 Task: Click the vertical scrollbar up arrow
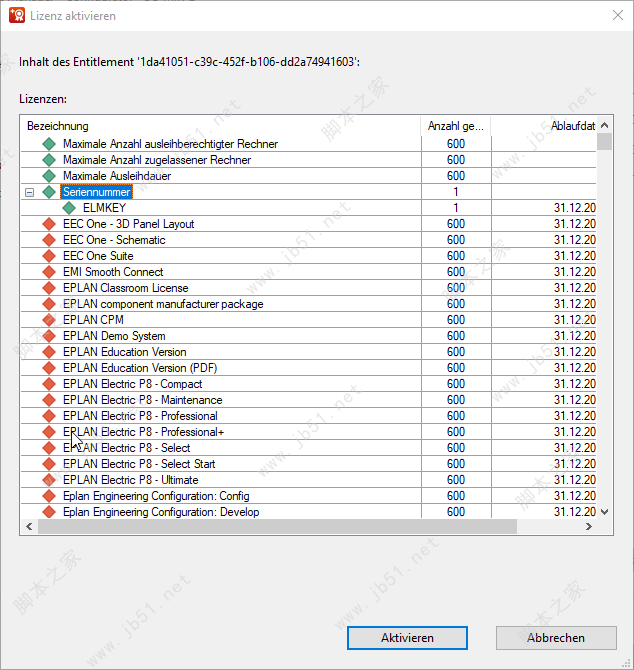click(605, 125)
